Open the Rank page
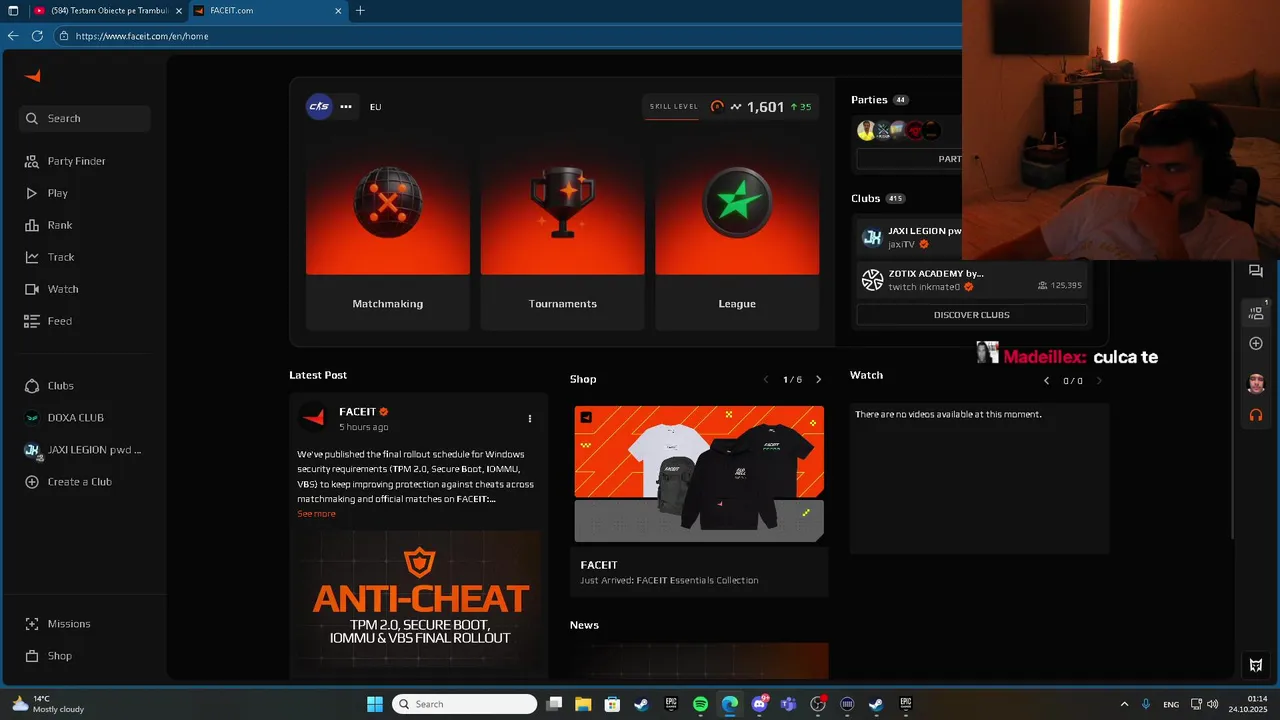The width and height of the screenshot is (1280, 720). point(49,225)
